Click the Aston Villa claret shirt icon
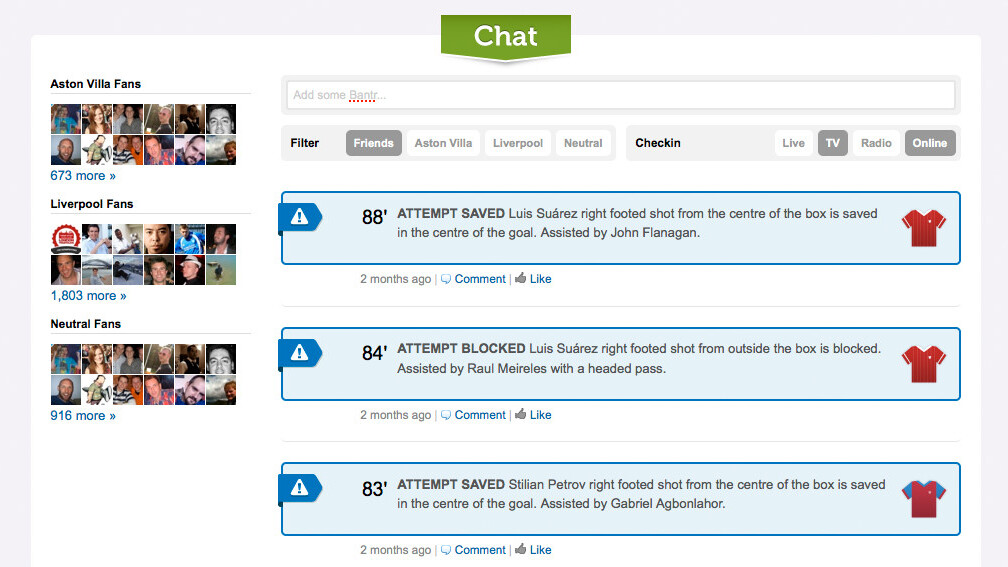 (923, 498)
